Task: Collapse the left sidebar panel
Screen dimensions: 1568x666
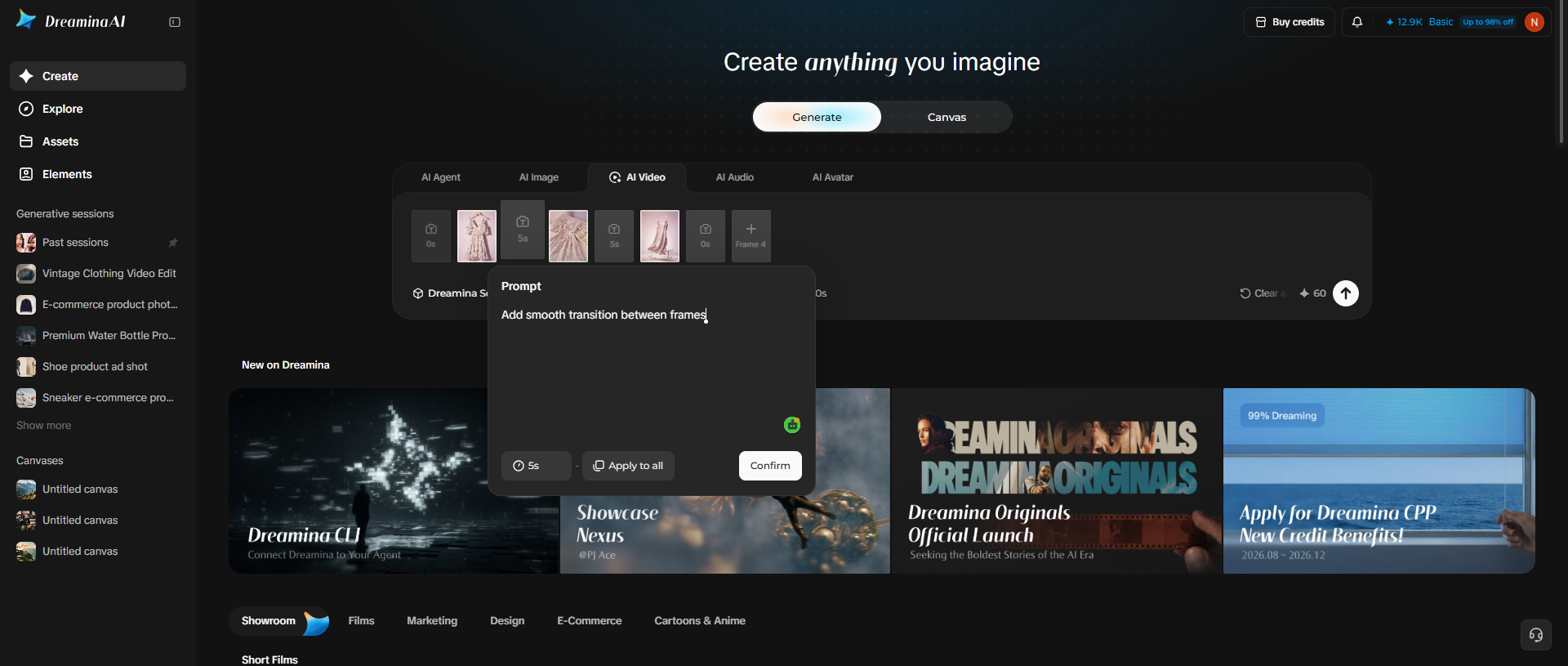Action: (x=175, y=22)
